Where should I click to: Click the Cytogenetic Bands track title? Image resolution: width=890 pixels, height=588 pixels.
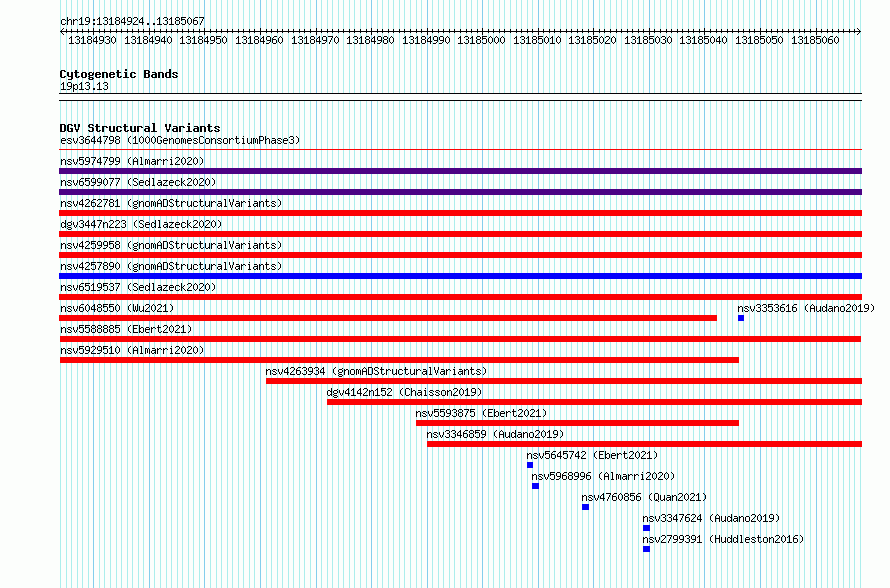click(119, 74)
